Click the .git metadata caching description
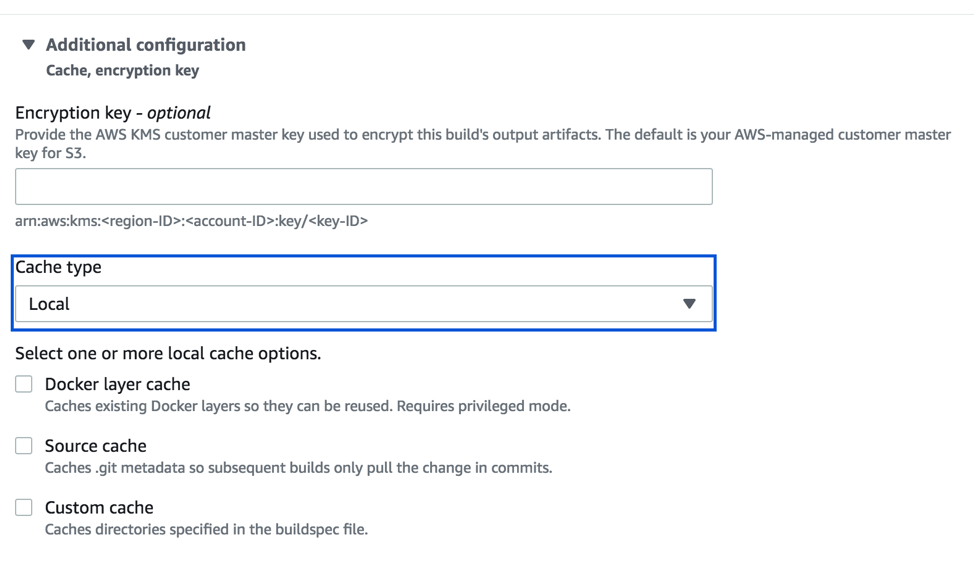This screenshot has height=566, width=974. [298, 468]
